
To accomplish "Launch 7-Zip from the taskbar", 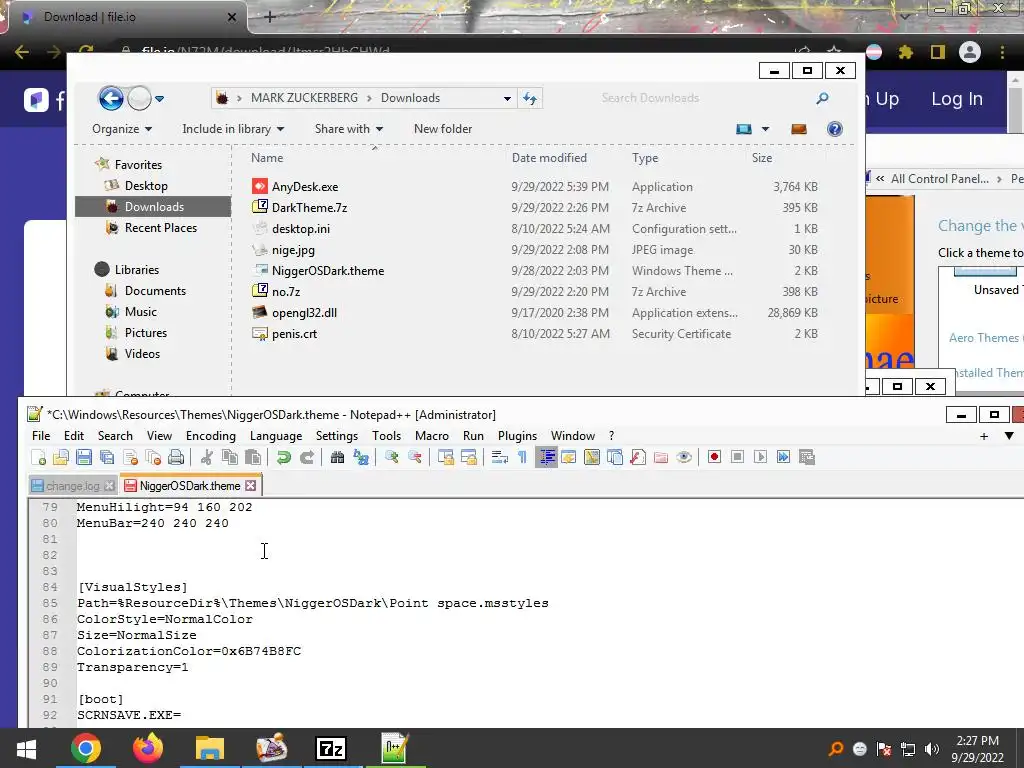I will coord(330,749).
